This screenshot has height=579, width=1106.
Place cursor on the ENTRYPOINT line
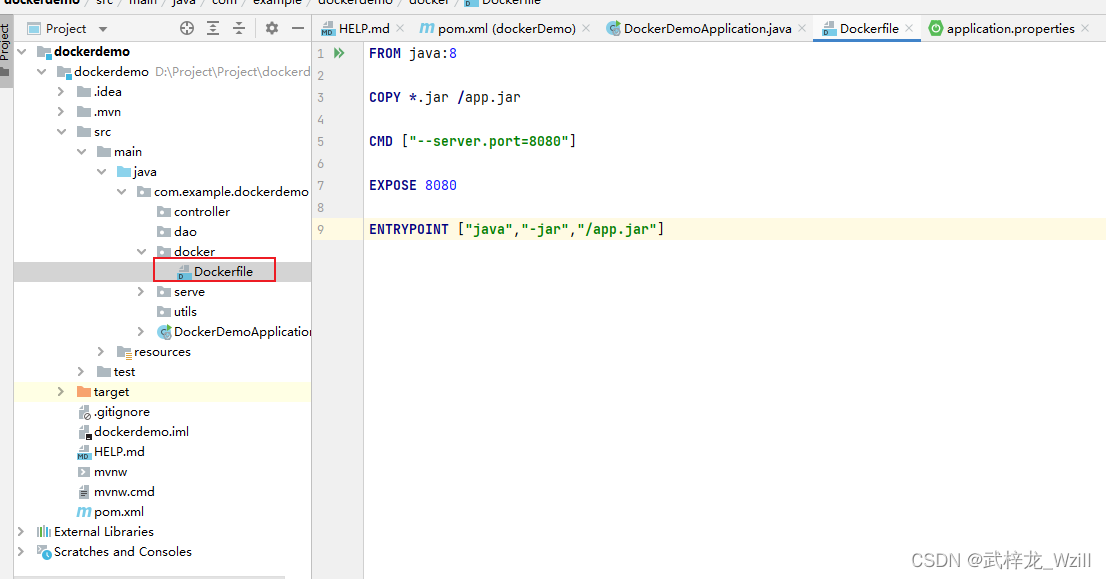516,229
